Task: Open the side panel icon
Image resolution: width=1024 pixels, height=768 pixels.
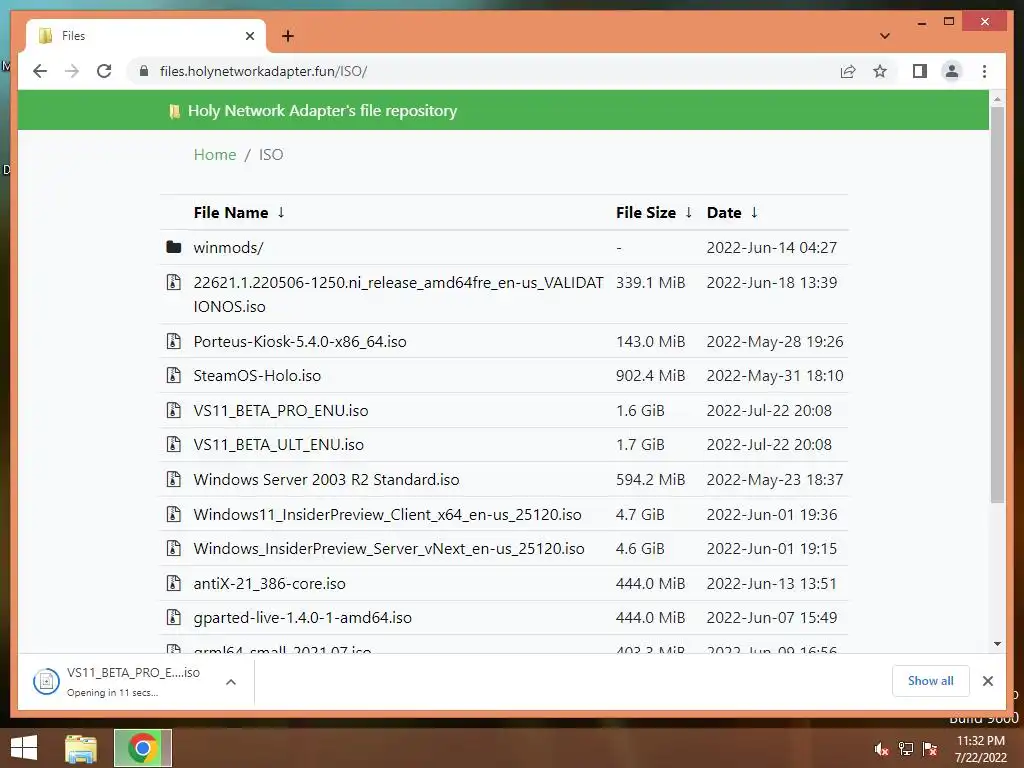Action: click(920, 71)
